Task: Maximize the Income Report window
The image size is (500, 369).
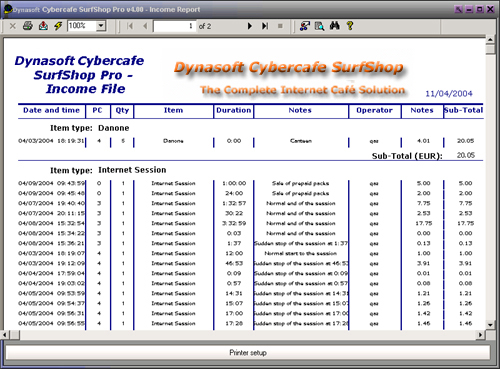Action: (x=480, y=9)
